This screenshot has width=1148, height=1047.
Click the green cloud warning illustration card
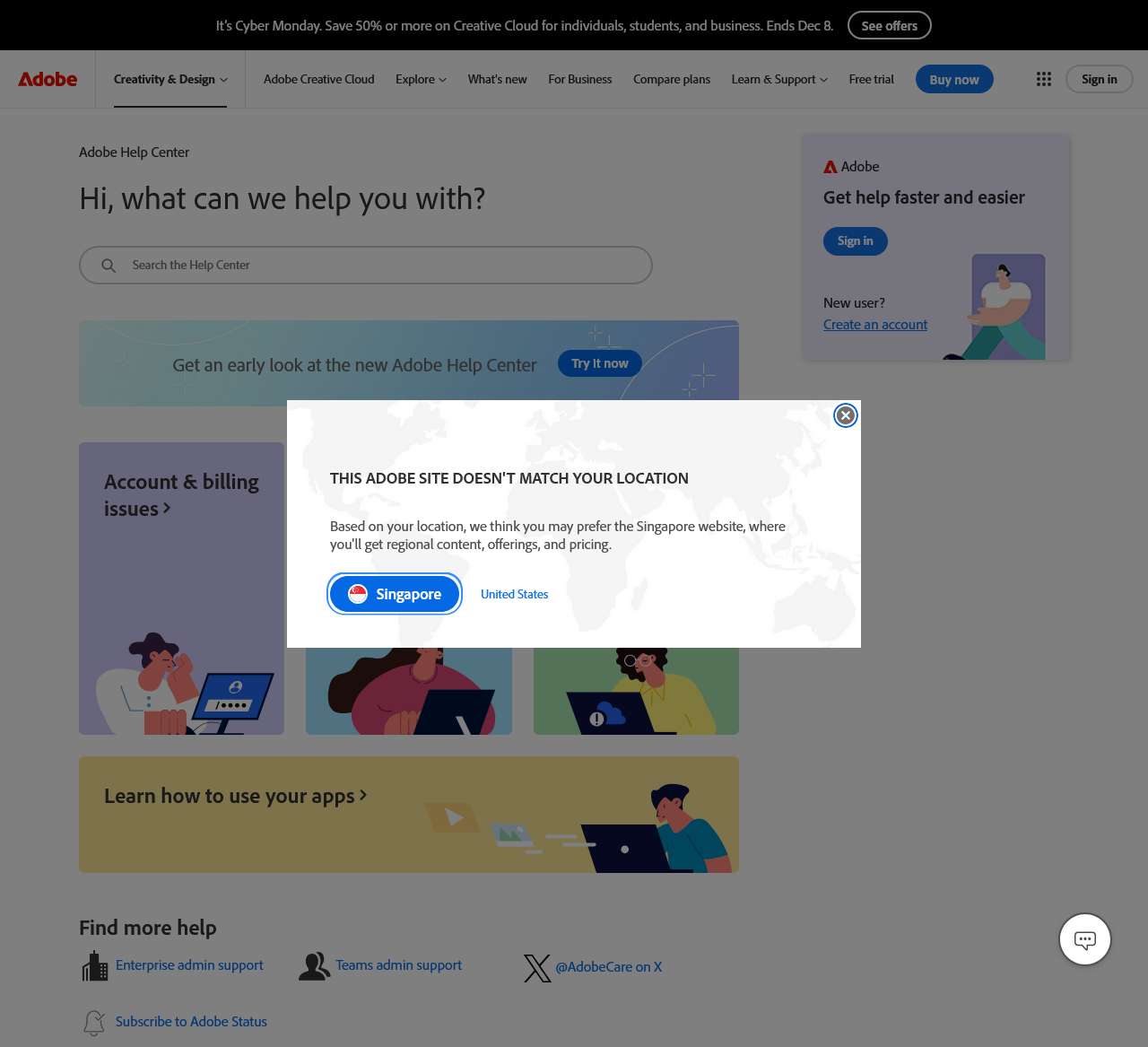tap(636, 691)
